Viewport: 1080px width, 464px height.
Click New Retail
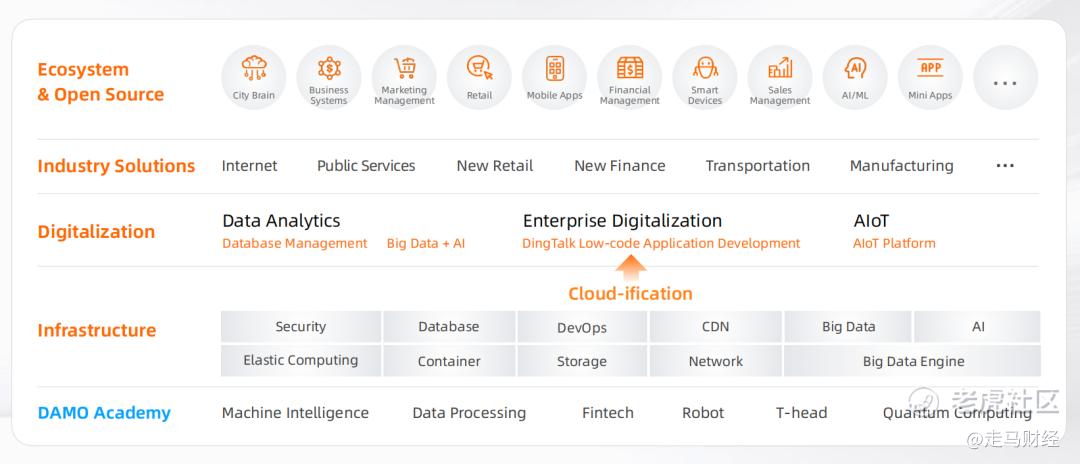[x=495, y=166]
